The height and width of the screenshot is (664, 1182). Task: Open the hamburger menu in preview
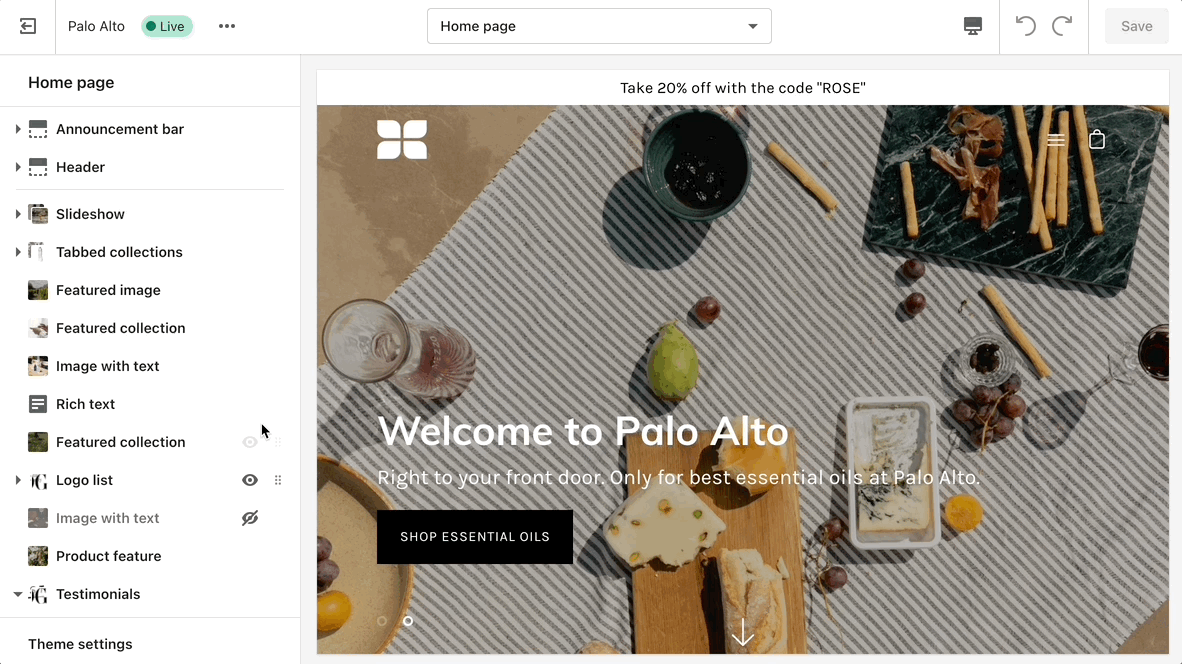point(1056,140)
